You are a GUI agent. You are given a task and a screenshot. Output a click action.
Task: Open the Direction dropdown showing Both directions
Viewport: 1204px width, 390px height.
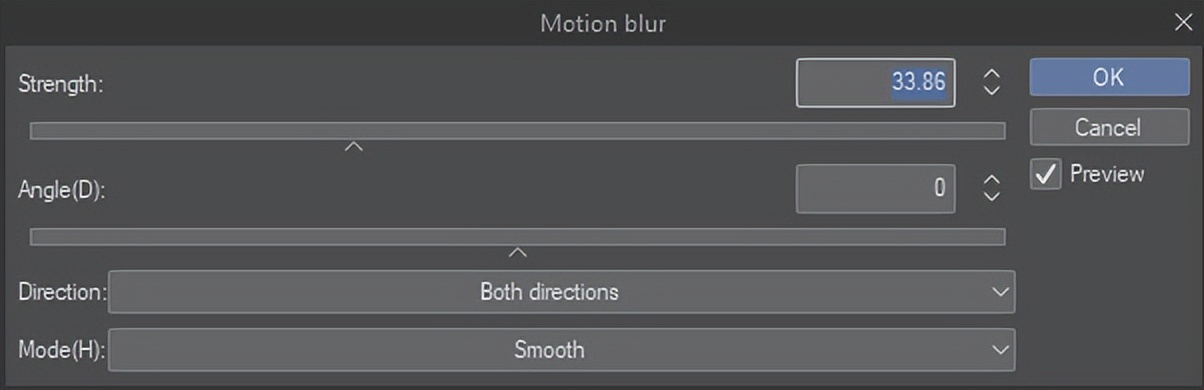point(562,293)
